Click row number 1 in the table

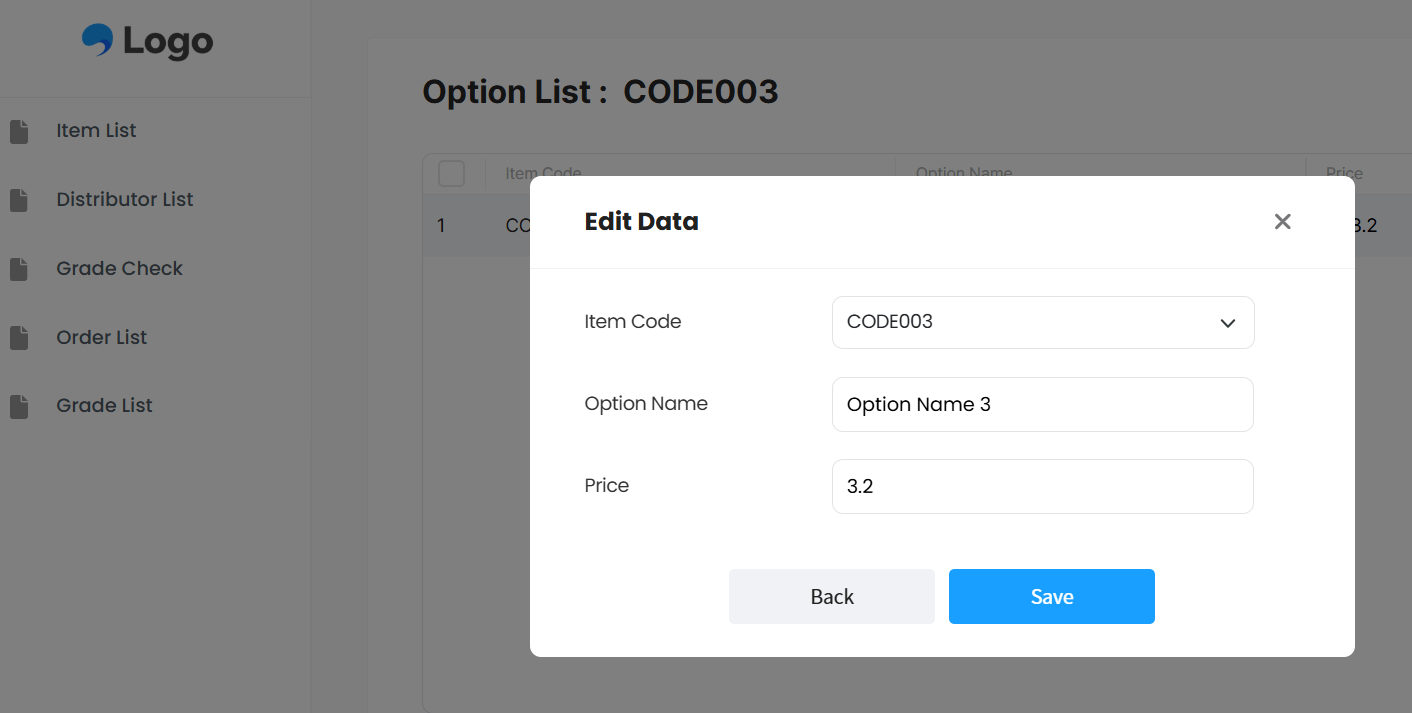coord(441,226)
